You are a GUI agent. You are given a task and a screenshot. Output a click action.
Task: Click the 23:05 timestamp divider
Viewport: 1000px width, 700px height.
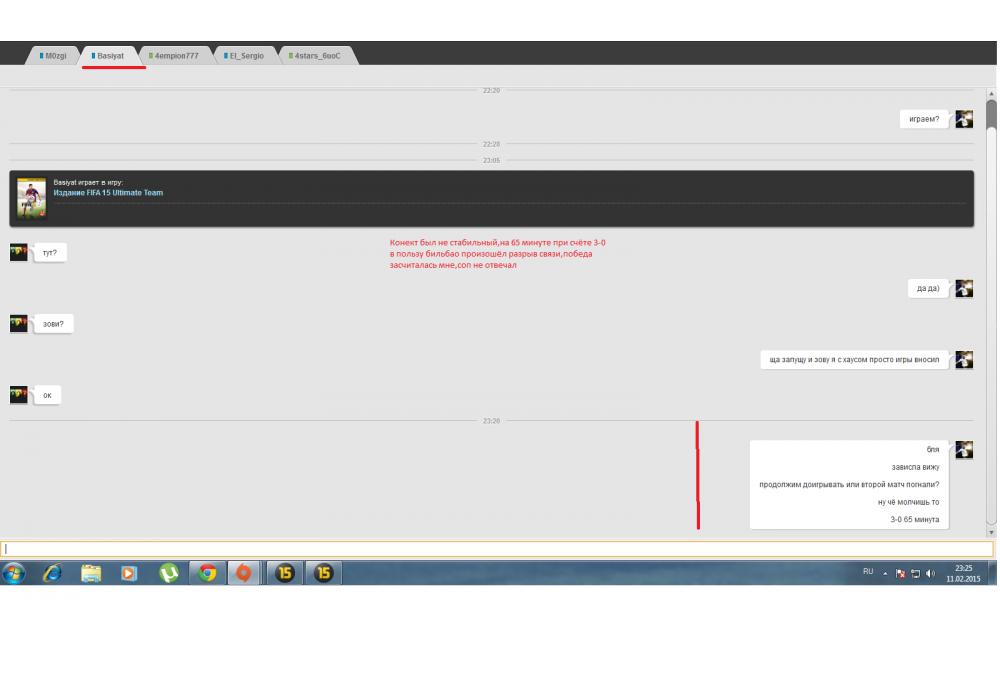491,161
